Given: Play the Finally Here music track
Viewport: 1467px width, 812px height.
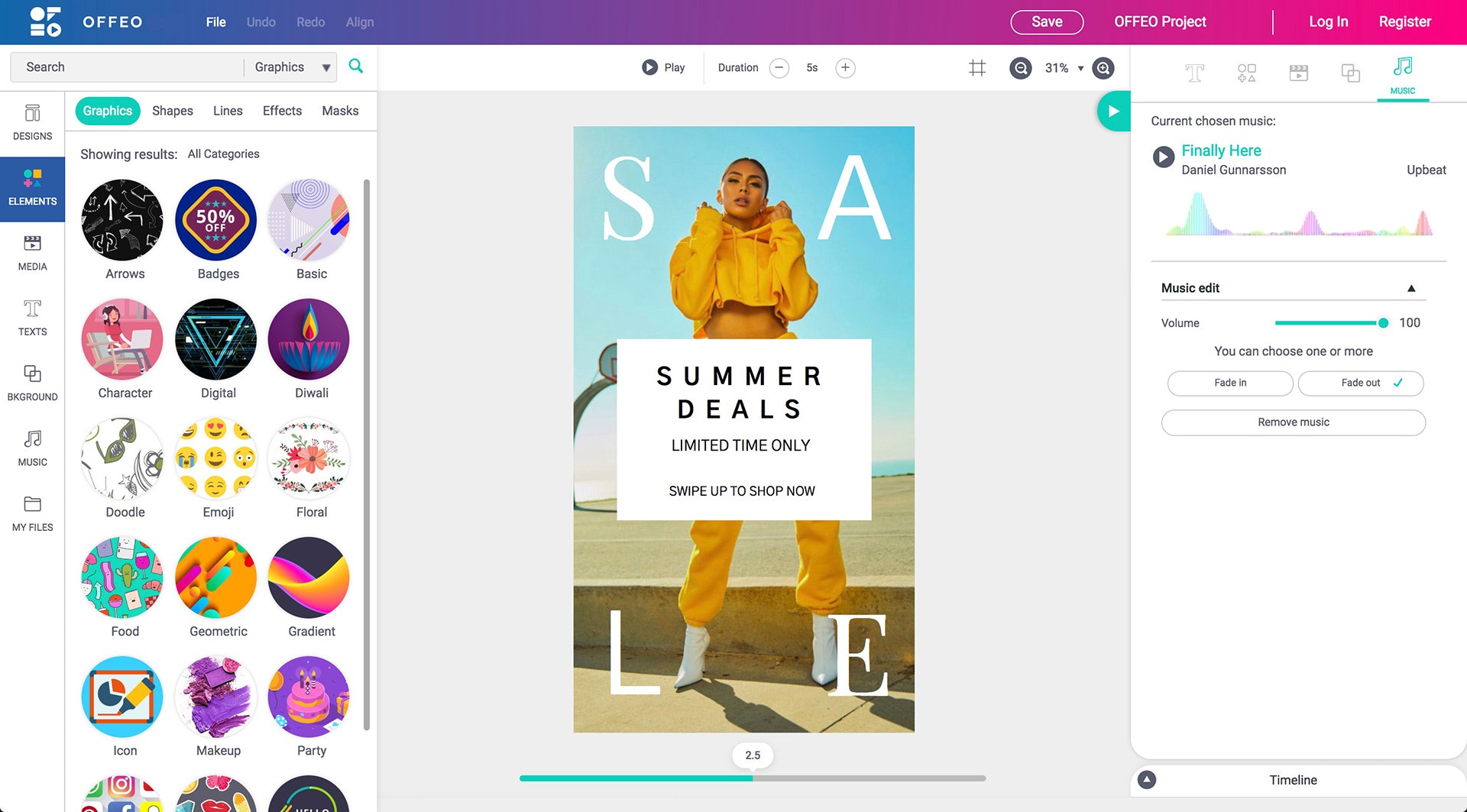Looking at the screenshot, I should [1163, 157].
